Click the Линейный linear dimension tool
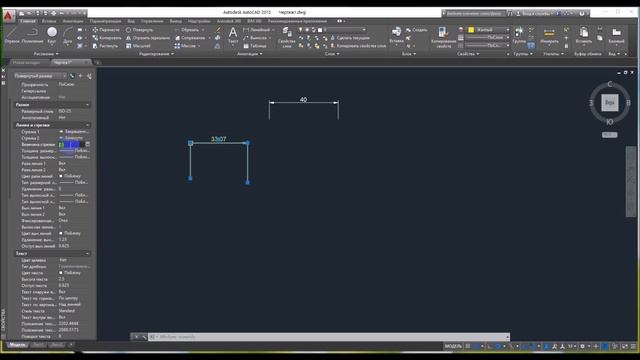 [x=257, y=30]
